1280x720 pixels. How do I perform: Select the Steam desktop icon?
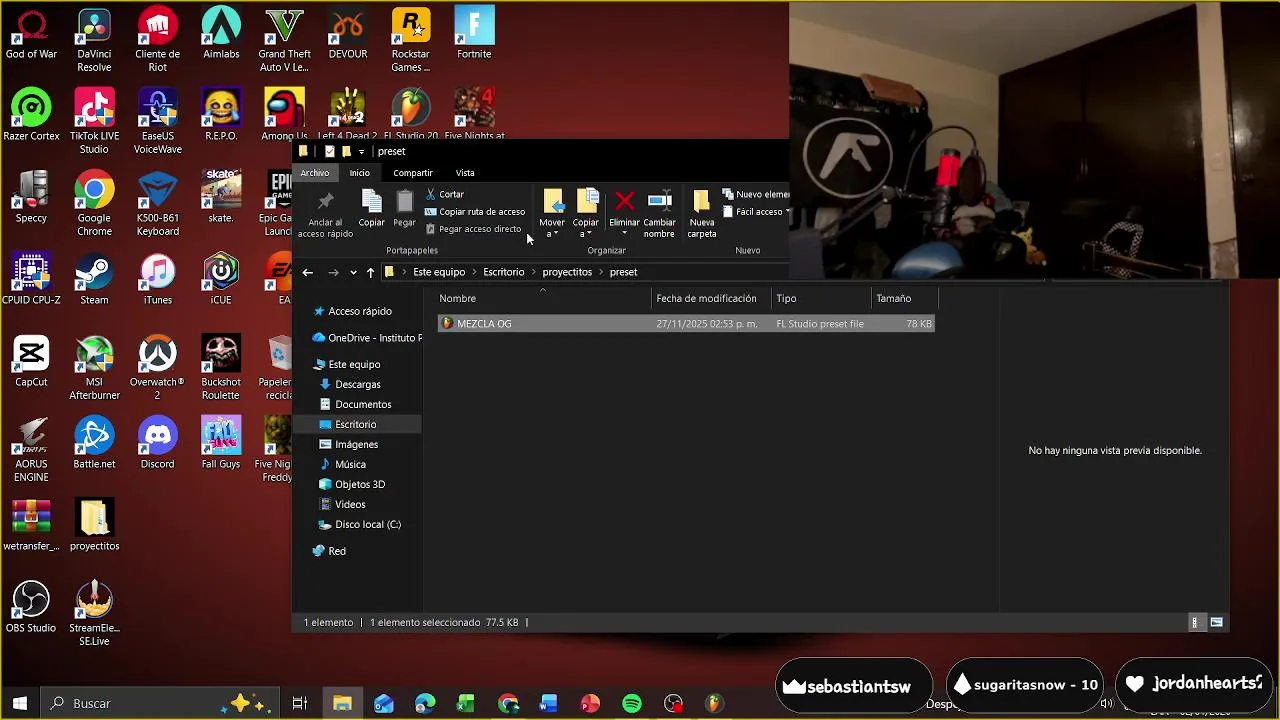click(x=94, y=280)
